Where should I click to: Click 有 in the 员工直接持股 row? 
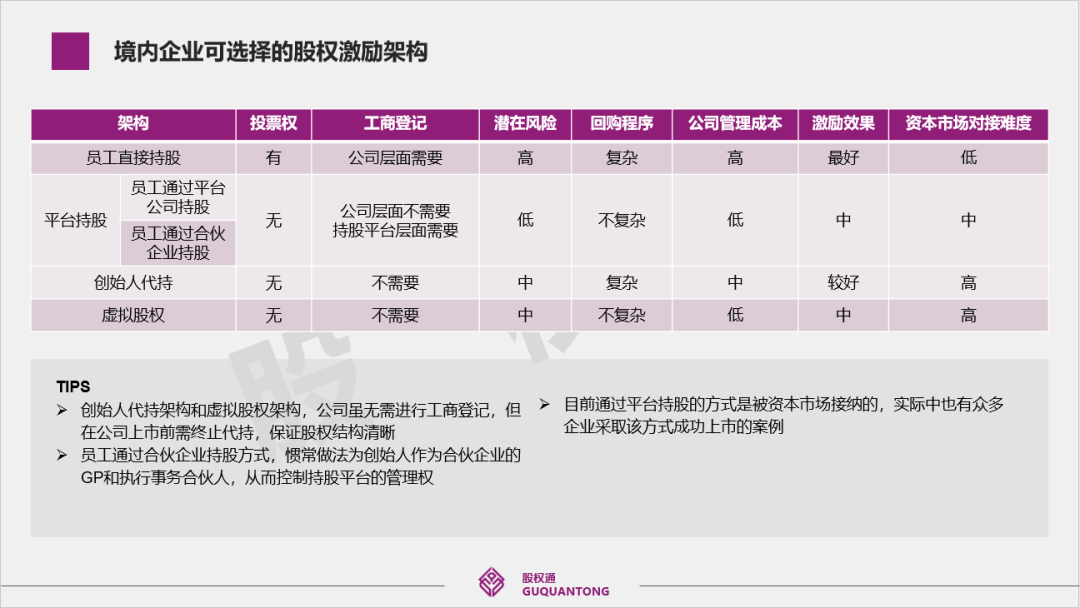click(x=273, y=158)
